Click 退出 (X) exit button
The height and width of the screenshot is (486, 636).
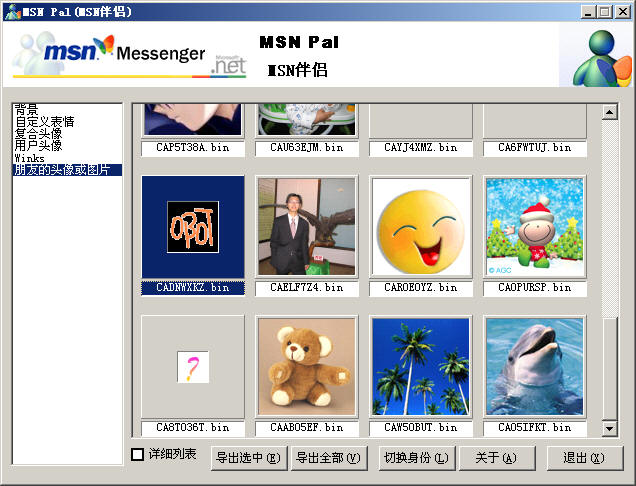[x=584, y=458]
